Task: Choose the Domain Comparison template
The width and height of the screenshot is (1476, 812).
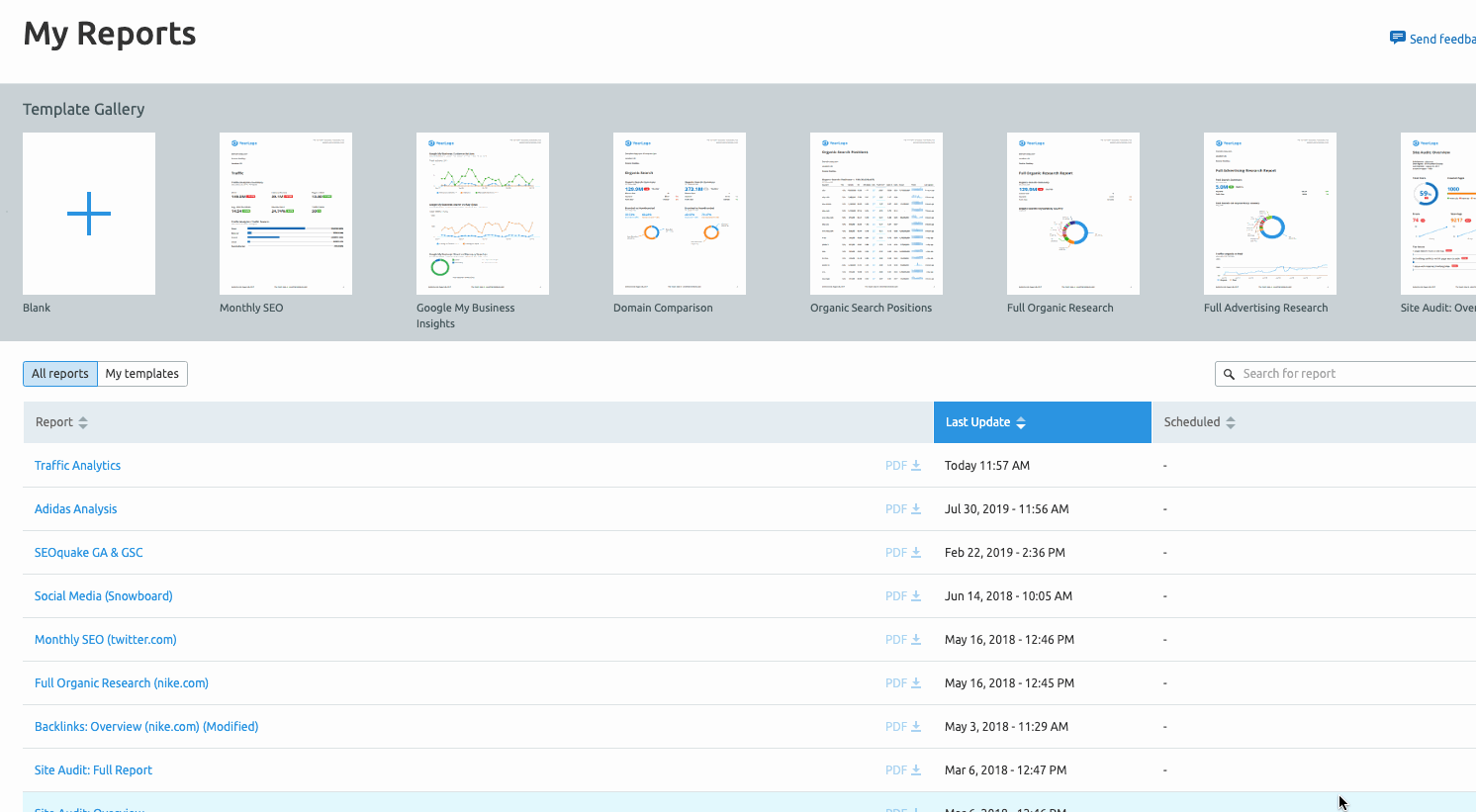Action: coord(680,214)
